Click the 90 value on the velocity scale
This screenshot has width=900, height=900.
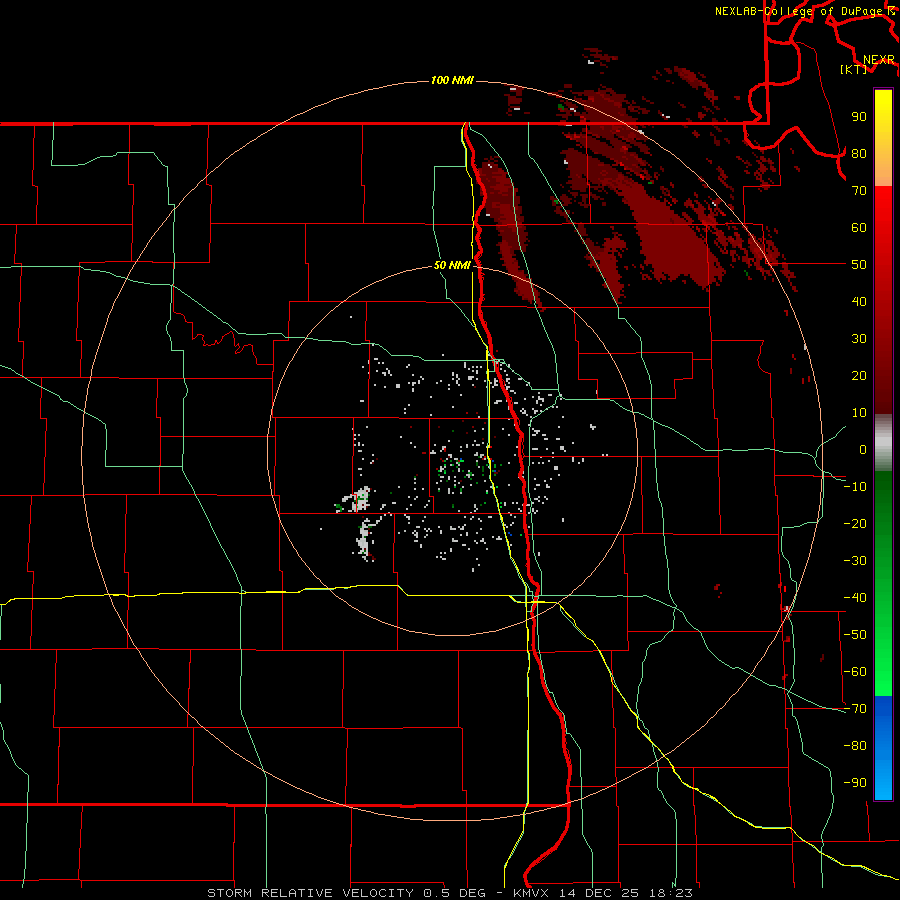click(x=859, y=117)
